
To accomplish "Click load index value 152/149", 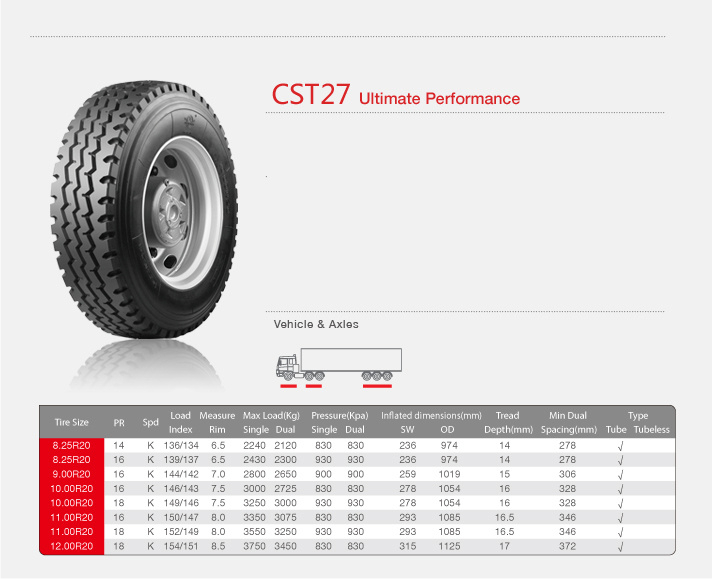I will (181, 531).
